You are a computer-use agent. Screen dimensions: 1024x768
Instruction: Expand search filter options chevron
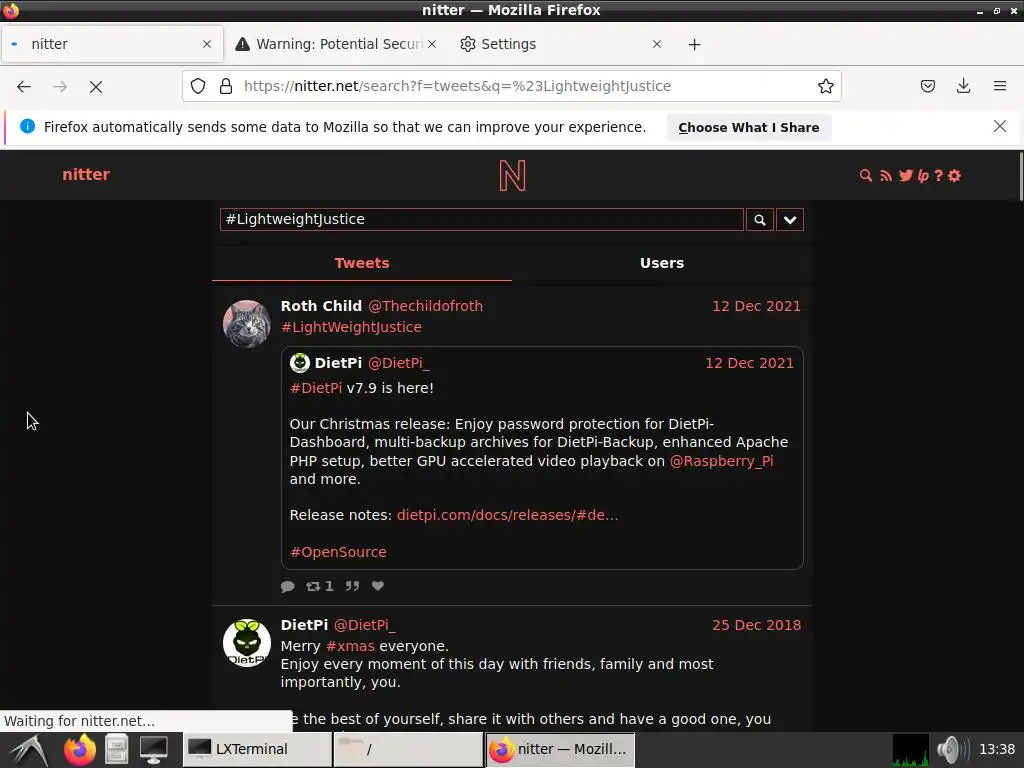[x=790, y=219]
